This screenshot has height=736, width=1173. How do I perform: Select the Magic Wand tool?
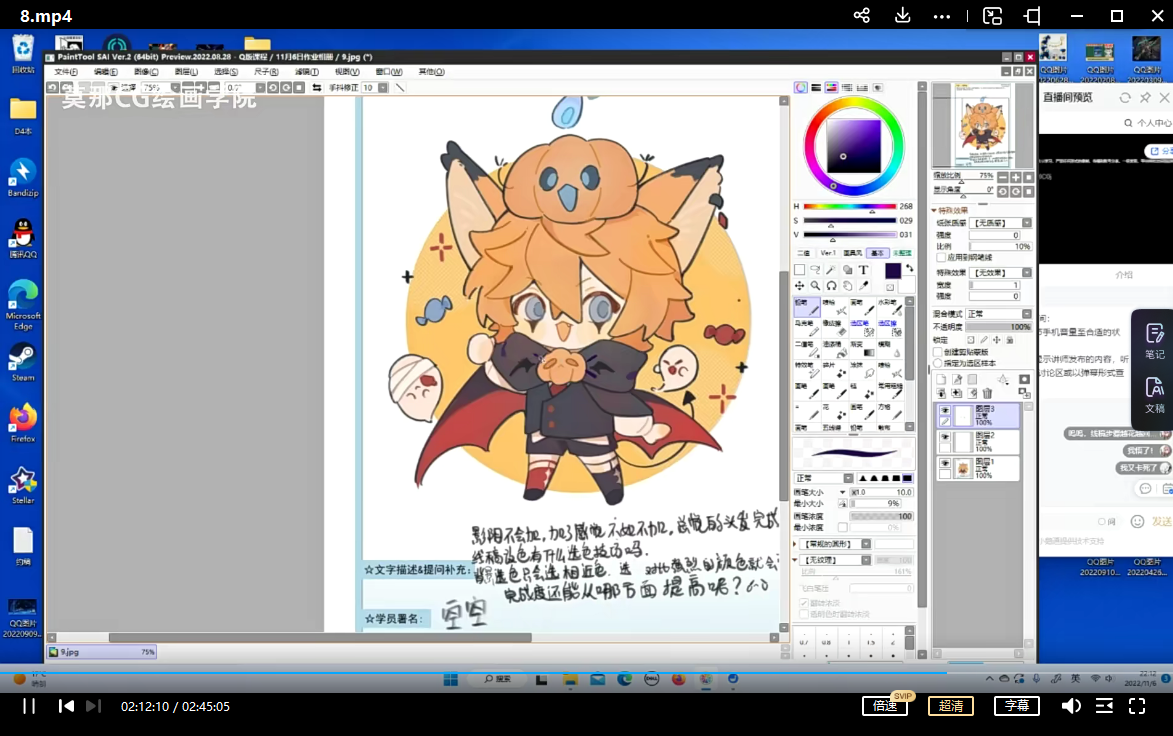point(831,270)
